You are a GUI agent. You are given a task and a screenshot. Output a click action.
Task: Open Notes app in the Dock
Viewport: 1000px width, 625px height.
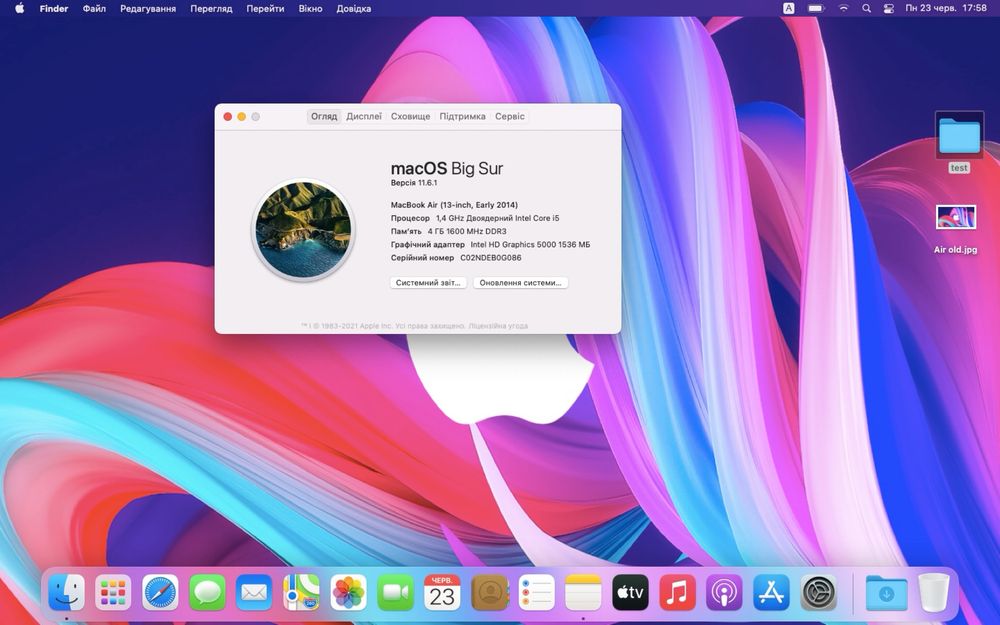pyautogui.click(x=583, y=592)
